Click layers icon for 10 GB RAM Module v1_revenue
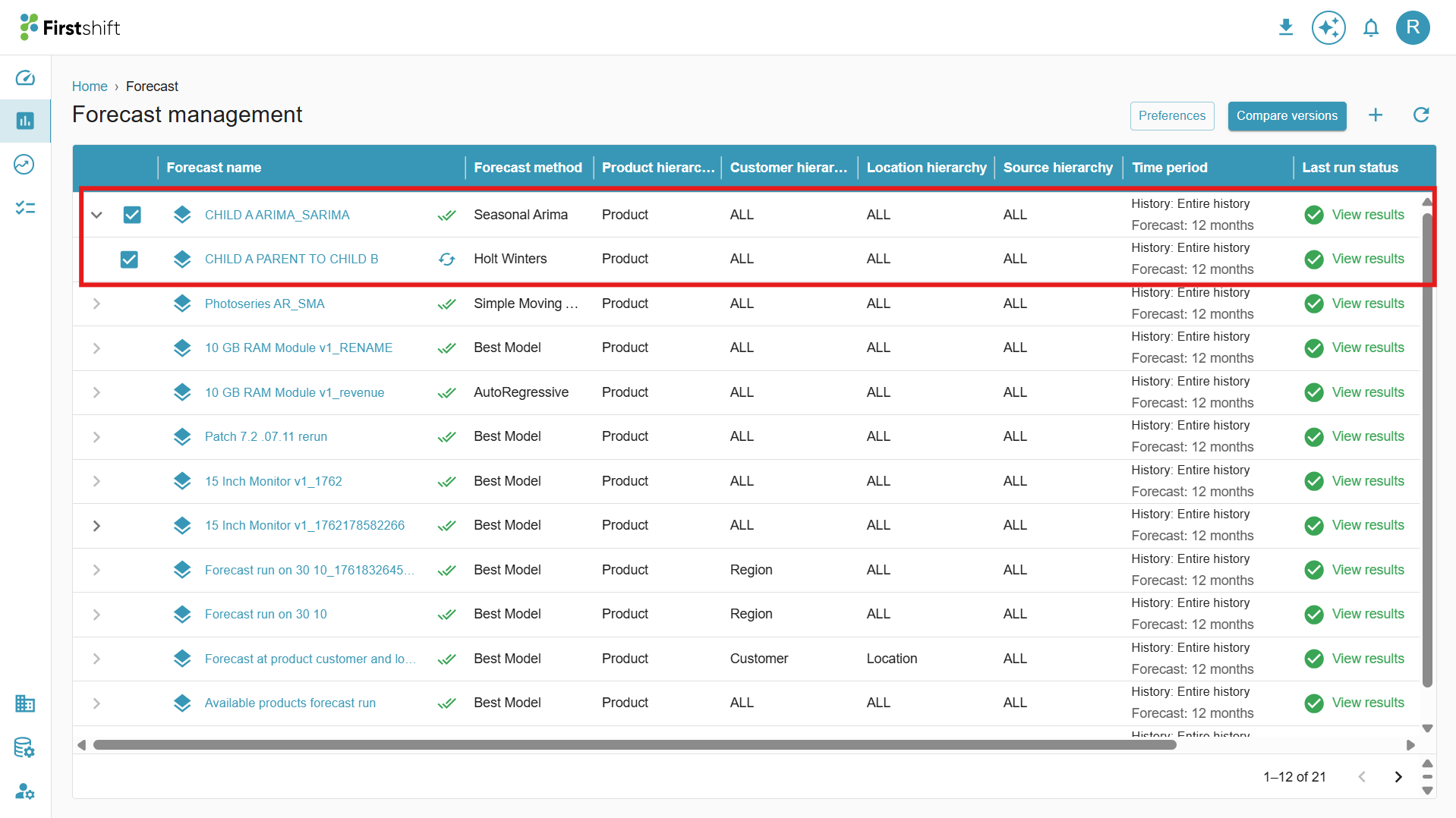 point(182,392)
